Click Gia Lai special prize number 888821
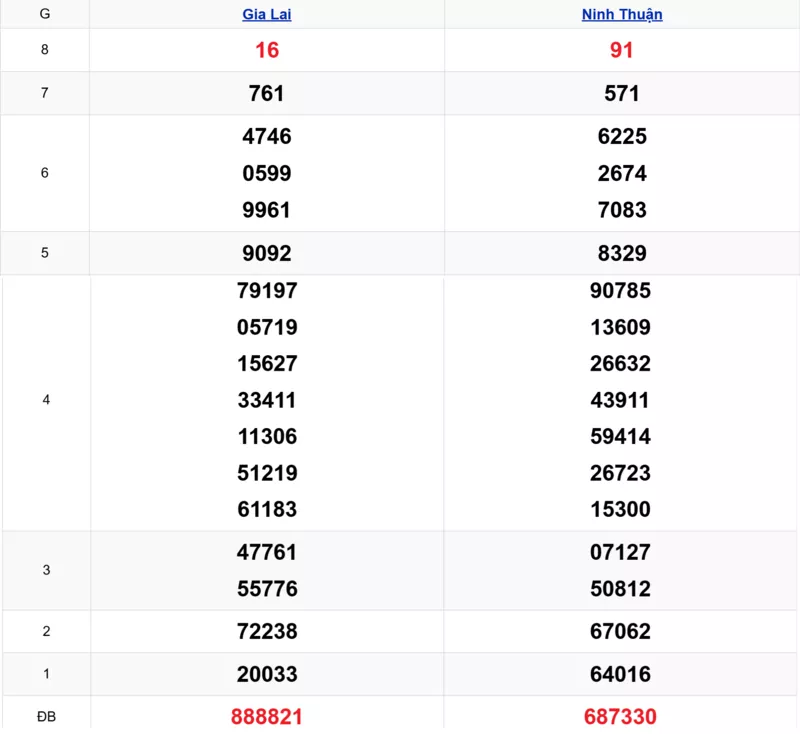The image size is (800, 734). [x=267, y=716]
